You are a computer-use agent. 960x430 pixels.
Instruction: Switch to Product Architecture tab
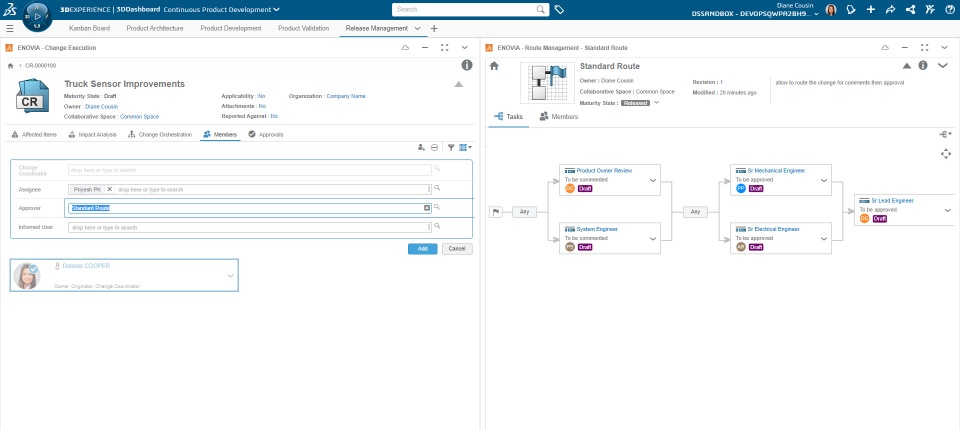(155, 28)
